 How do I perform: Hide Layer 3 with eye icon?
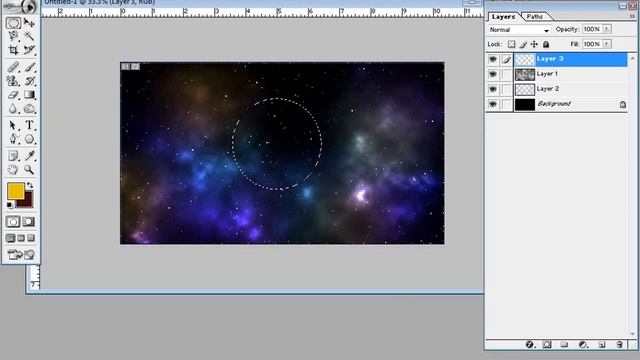(x=493, y=59)
